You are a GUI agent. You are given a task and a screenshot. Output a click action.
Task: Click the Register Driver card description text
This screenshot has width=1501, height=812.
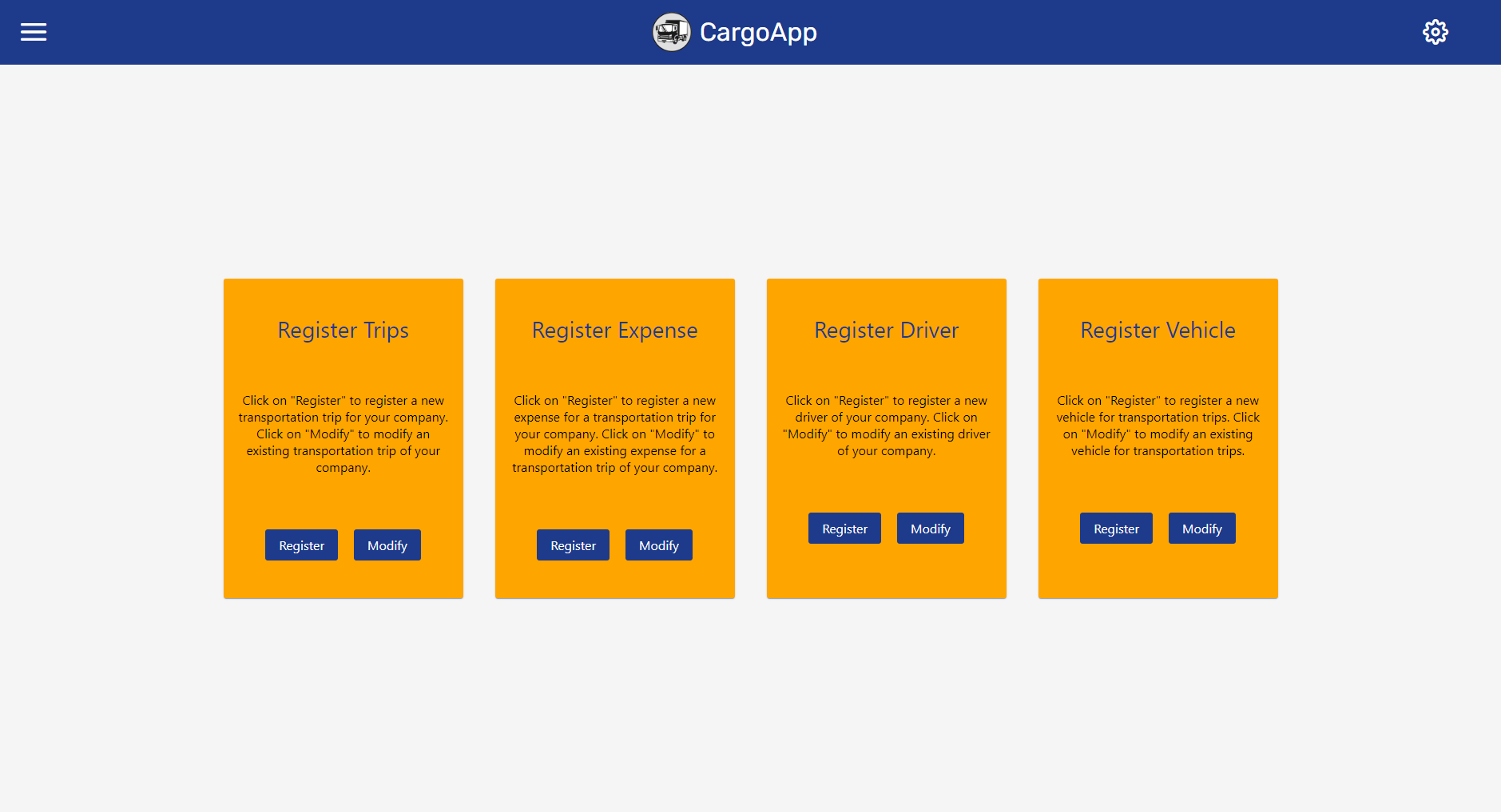coord(887,426)
